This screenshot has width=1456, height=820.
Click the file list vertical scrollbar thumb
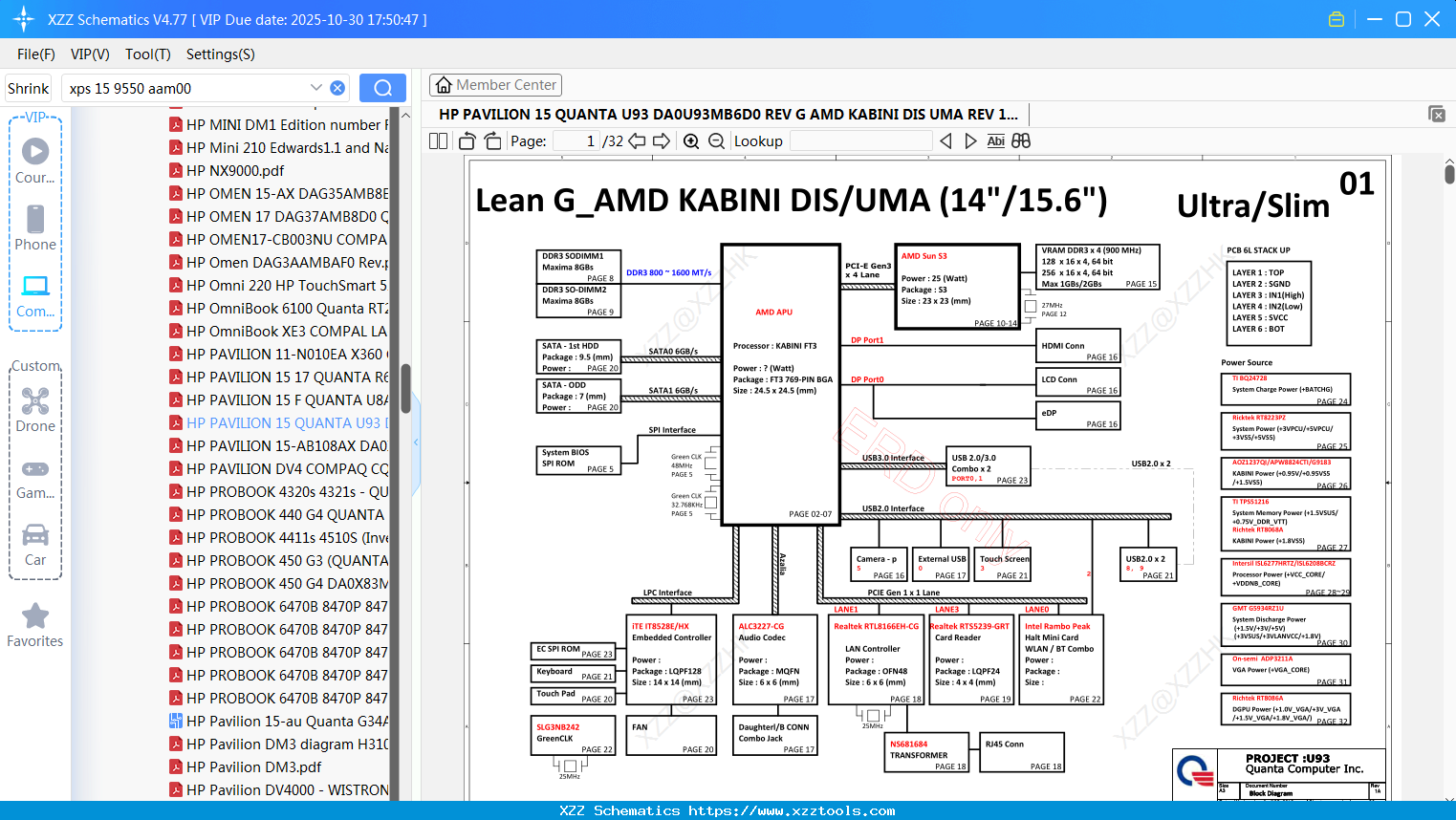(x=405, y=387)
